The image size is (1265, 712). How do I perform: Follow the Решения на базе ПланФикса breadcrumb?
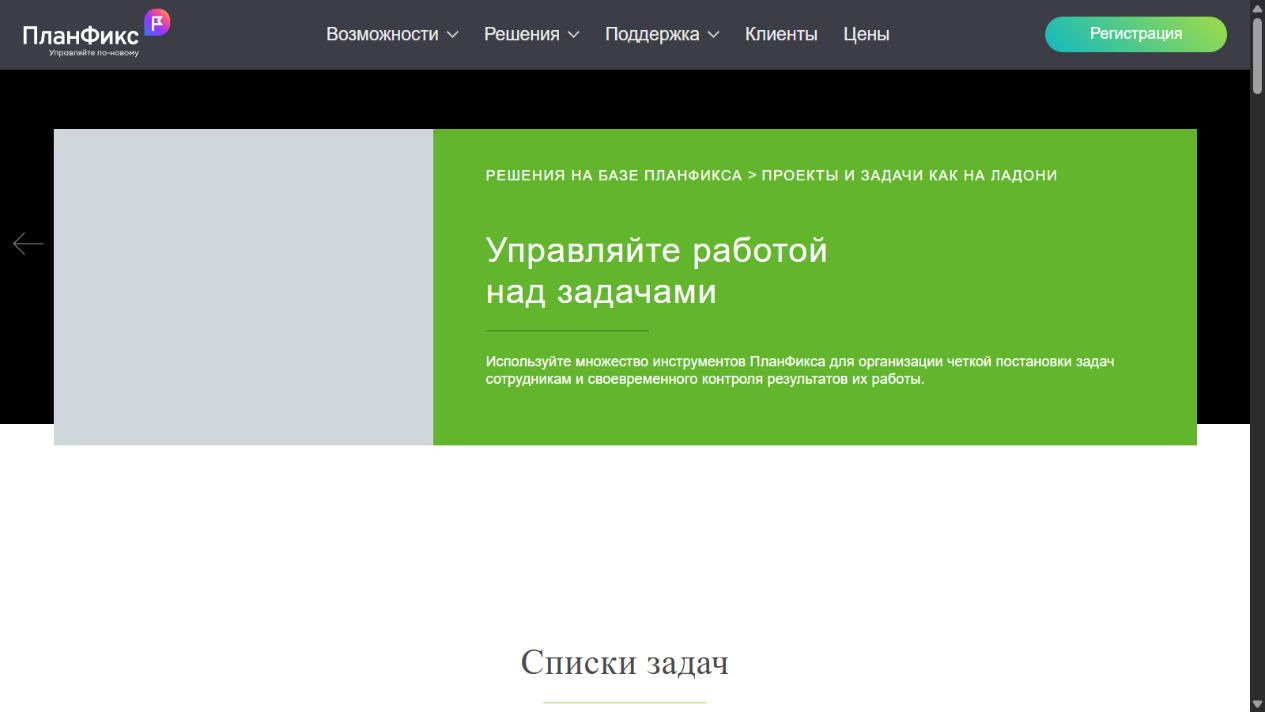[x=614, y=175]
